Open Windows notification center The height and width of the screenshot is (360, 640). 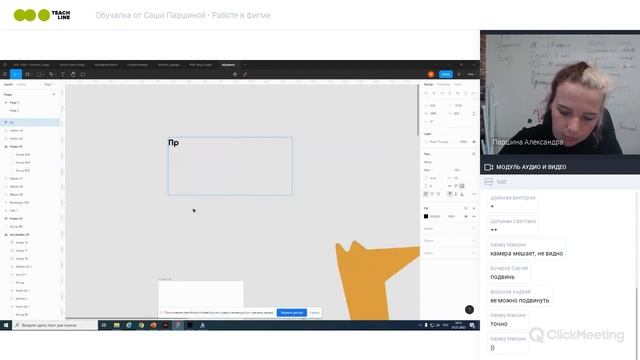(x=472, y=325)
